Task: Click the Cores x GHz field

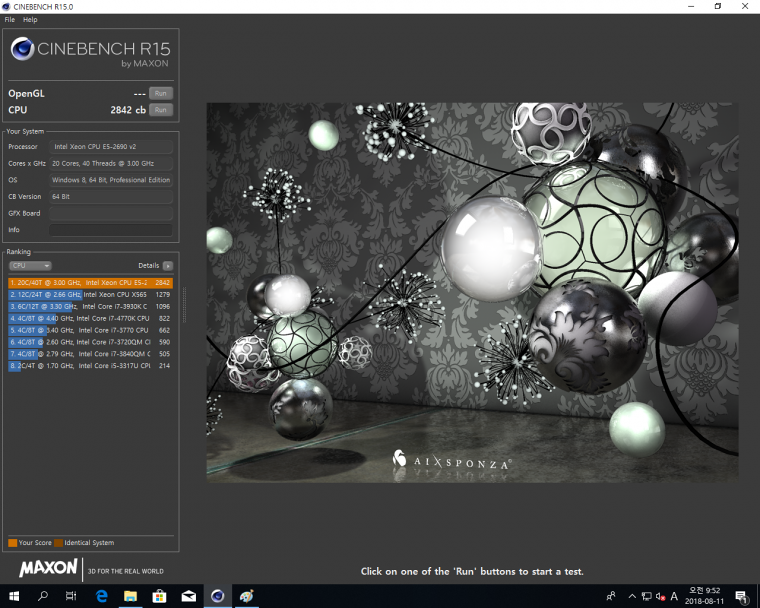Action: [111, 163]
